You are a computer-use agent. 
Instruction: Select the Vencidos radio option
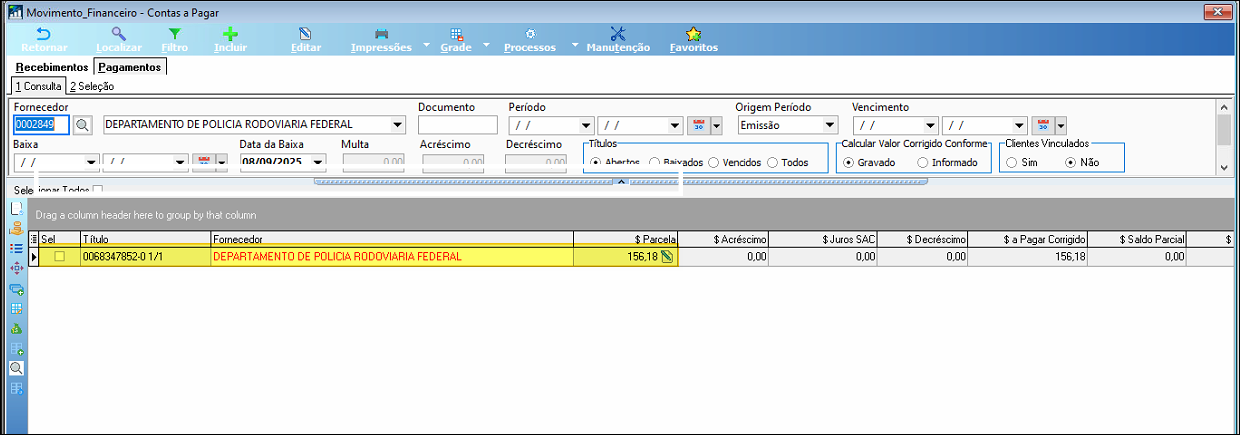click(713, 162)
